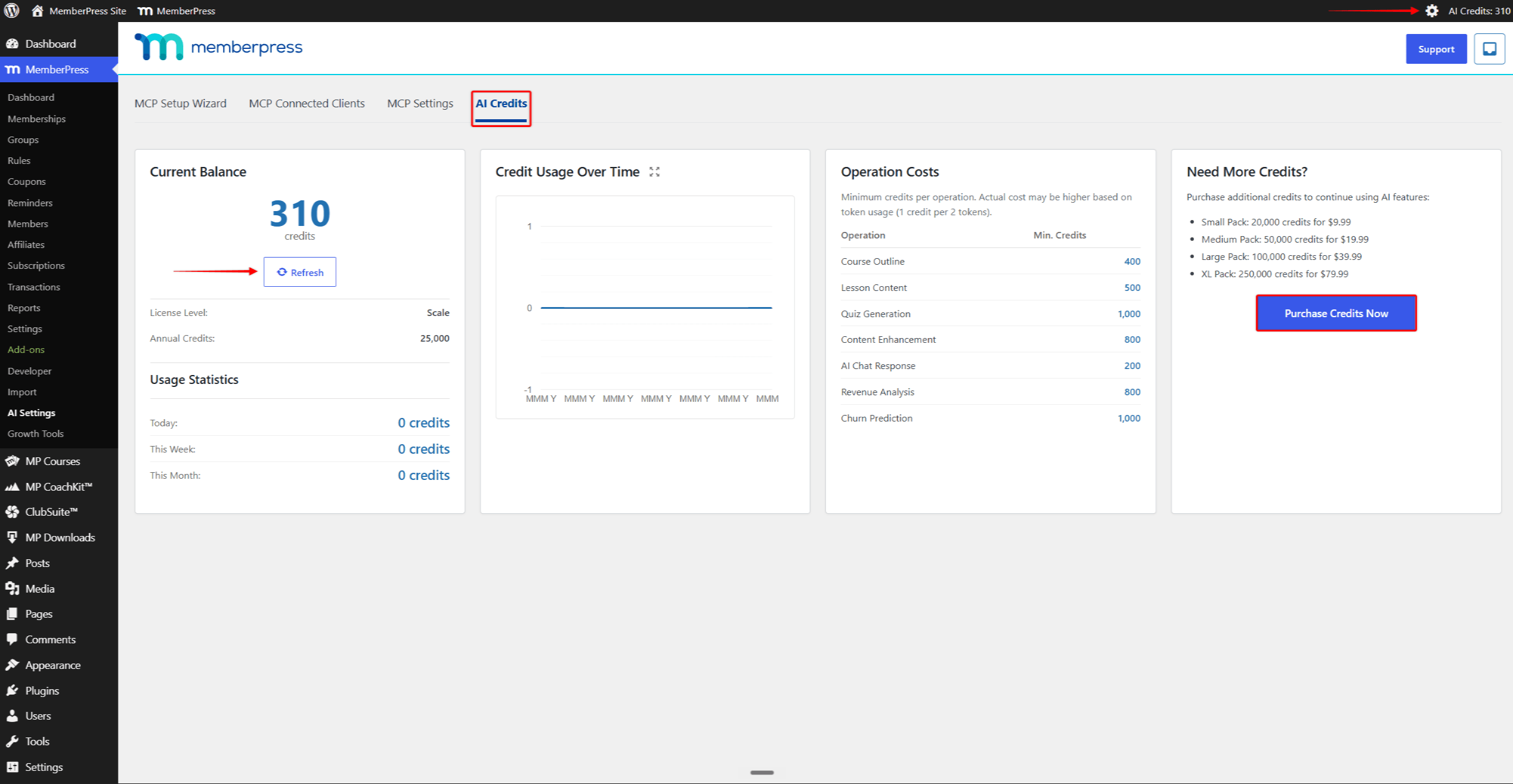1513x784 pixels.
Task: Click the gear icon beside AI Credits
Action: pos(1431,11)
